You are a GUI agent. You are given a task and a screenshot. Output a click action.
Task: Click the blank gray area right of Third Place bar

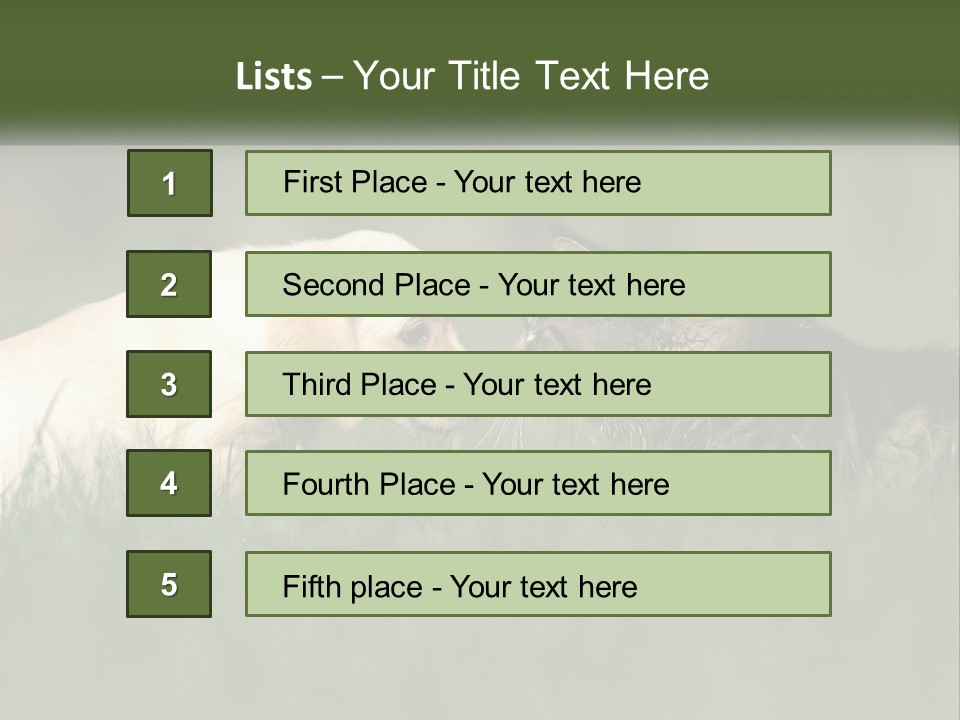point(895,384)
